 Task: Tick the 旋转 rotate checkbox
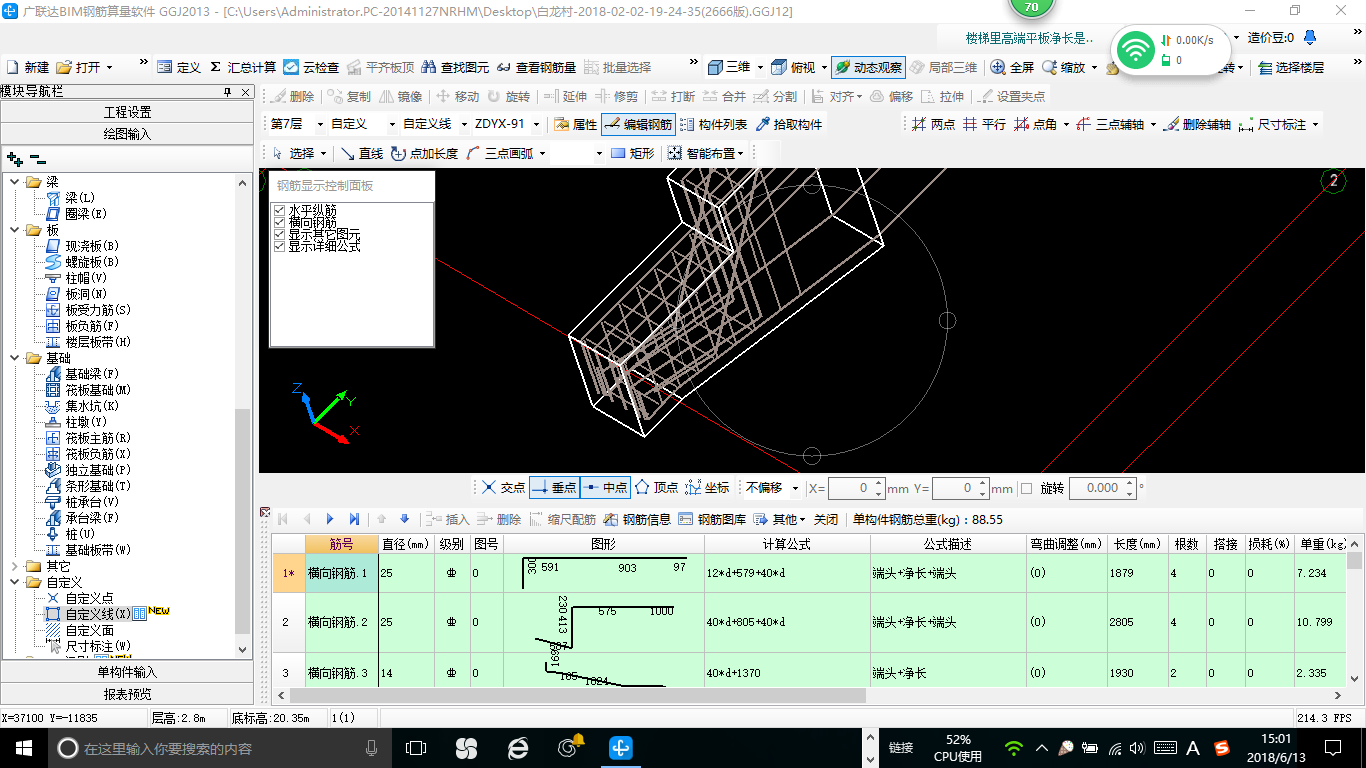point(1026,489)
